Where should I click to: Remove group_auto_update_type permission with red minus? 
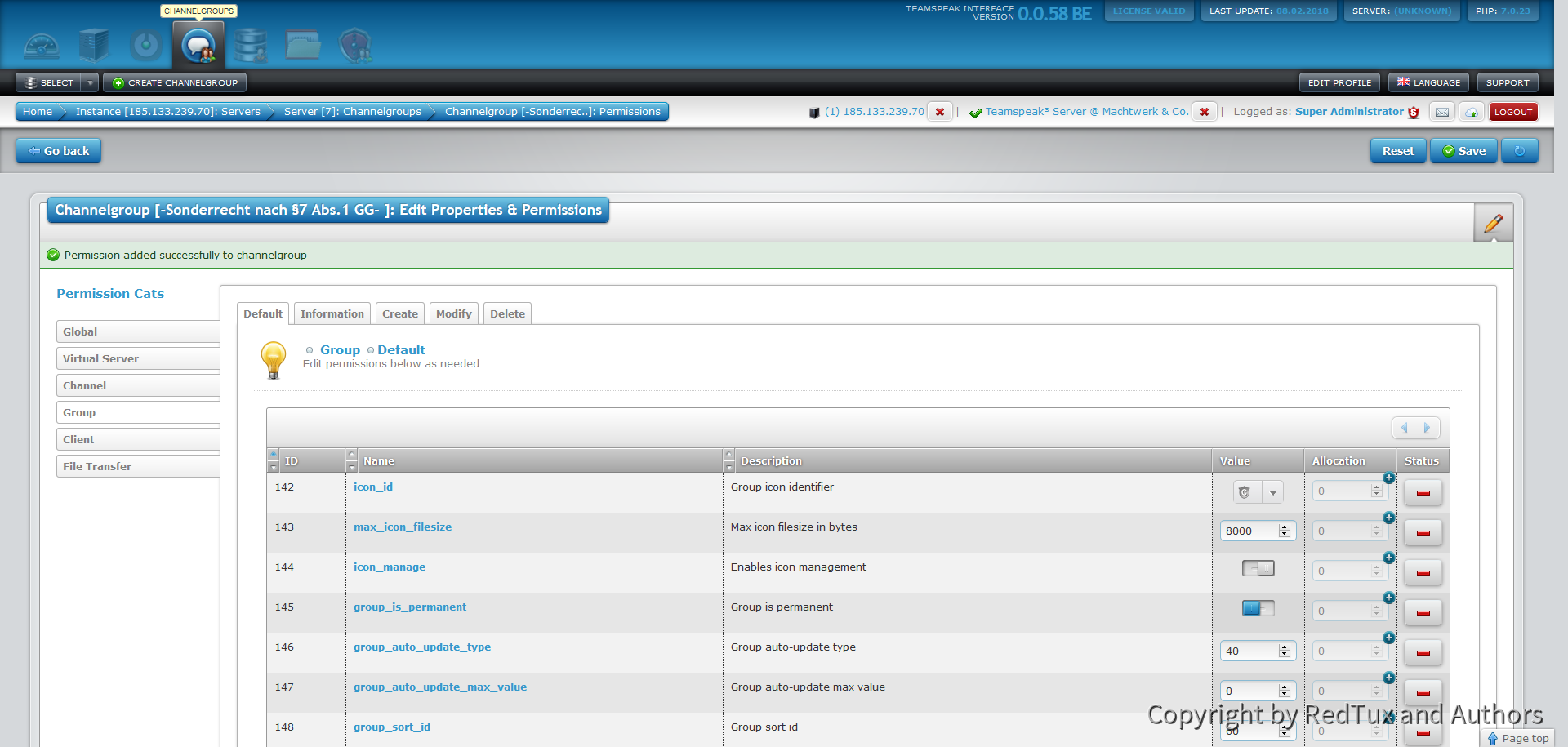coord(1423,652)
